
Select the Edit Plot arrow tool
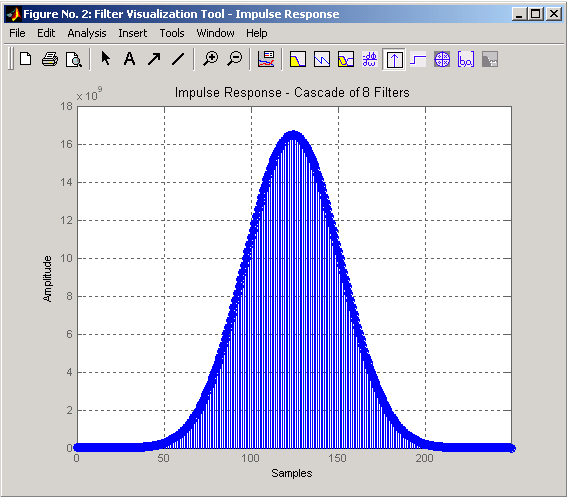pyautogui.click(x=106, y=59)
